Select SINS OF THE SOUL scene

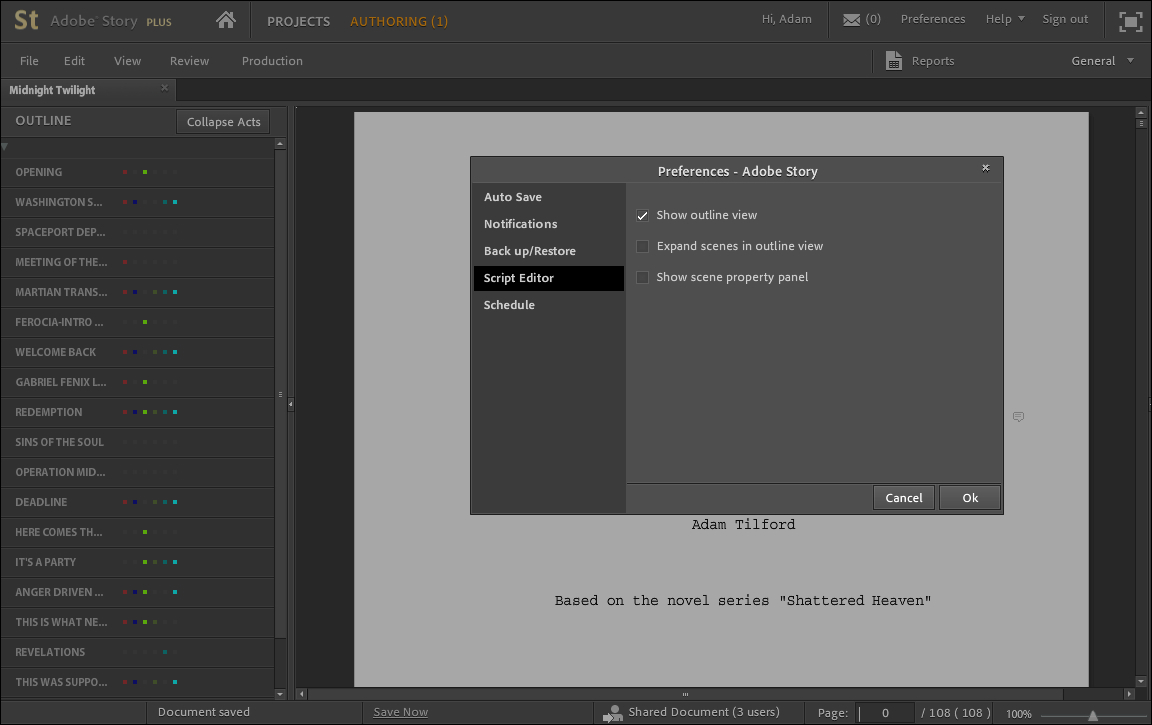(x=137, y=442)
